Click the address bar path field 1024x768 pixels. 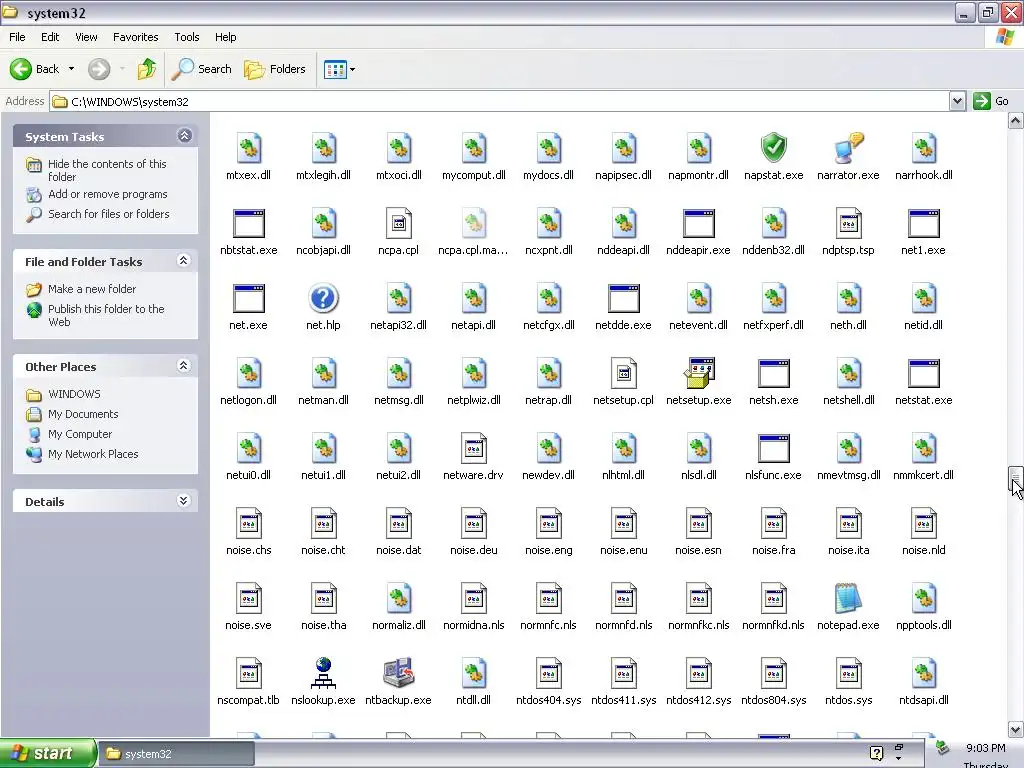(499, 101)
